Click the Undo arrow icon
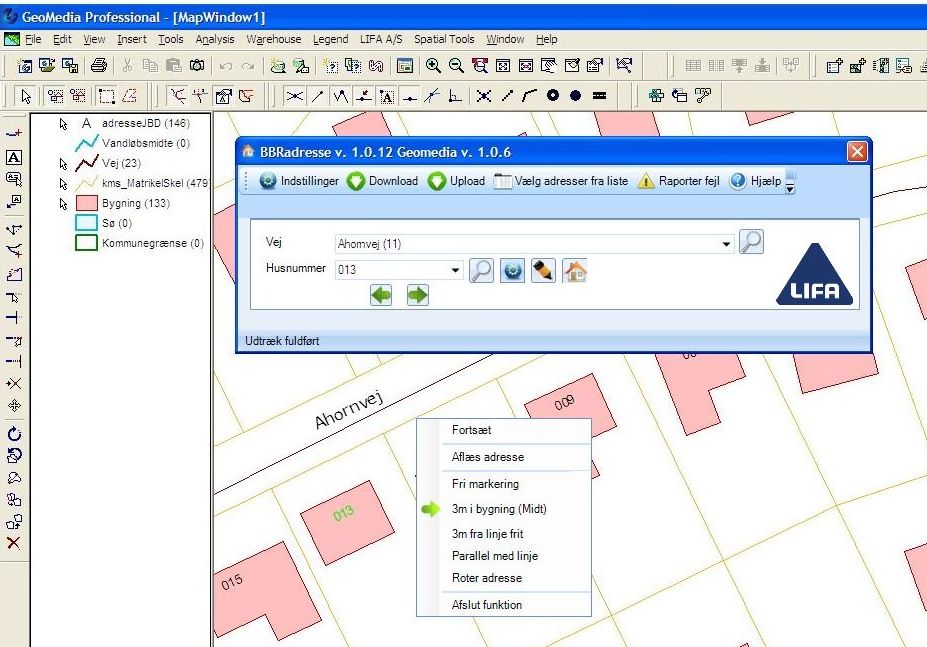Screen dimensions: 927x647 225,66
